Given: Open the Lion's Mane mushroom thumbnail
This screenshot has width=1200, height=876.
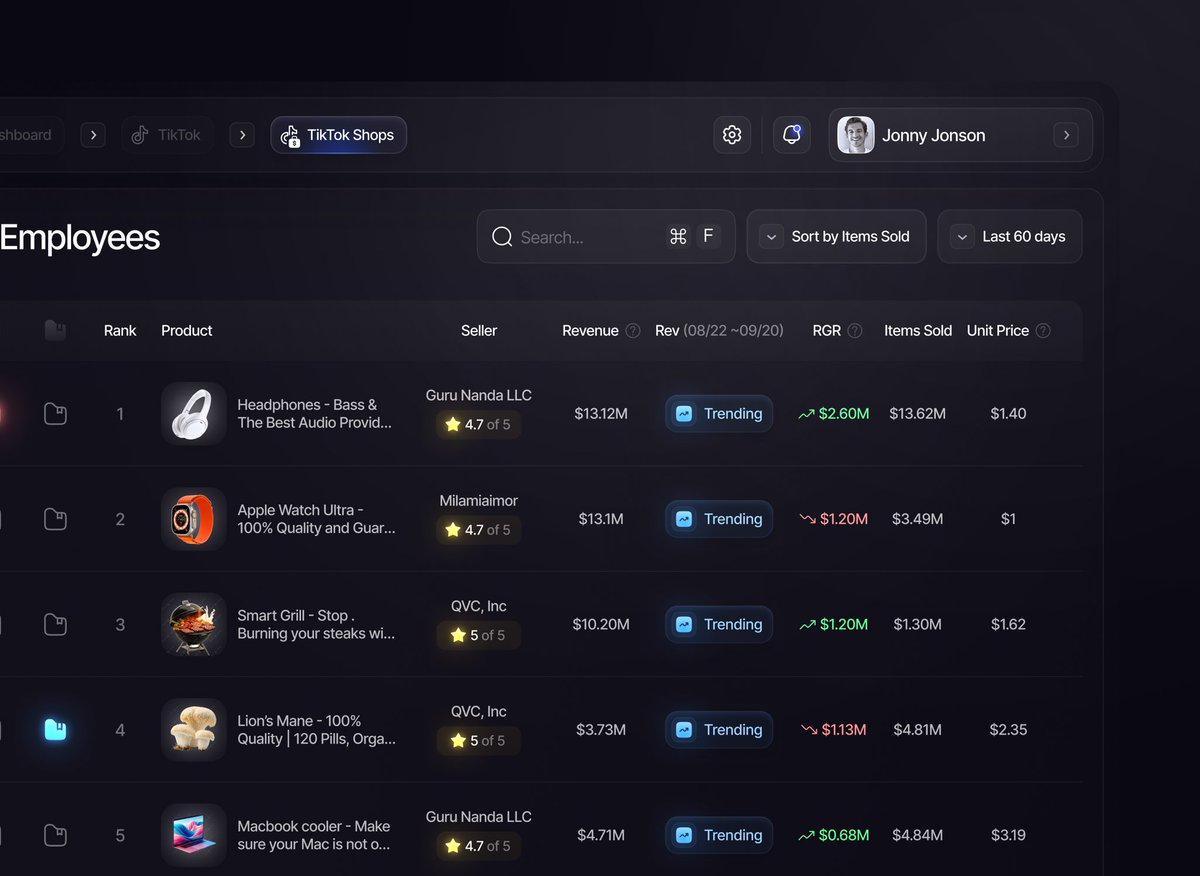Looking at the screenshot, I should tap(194, 730).
